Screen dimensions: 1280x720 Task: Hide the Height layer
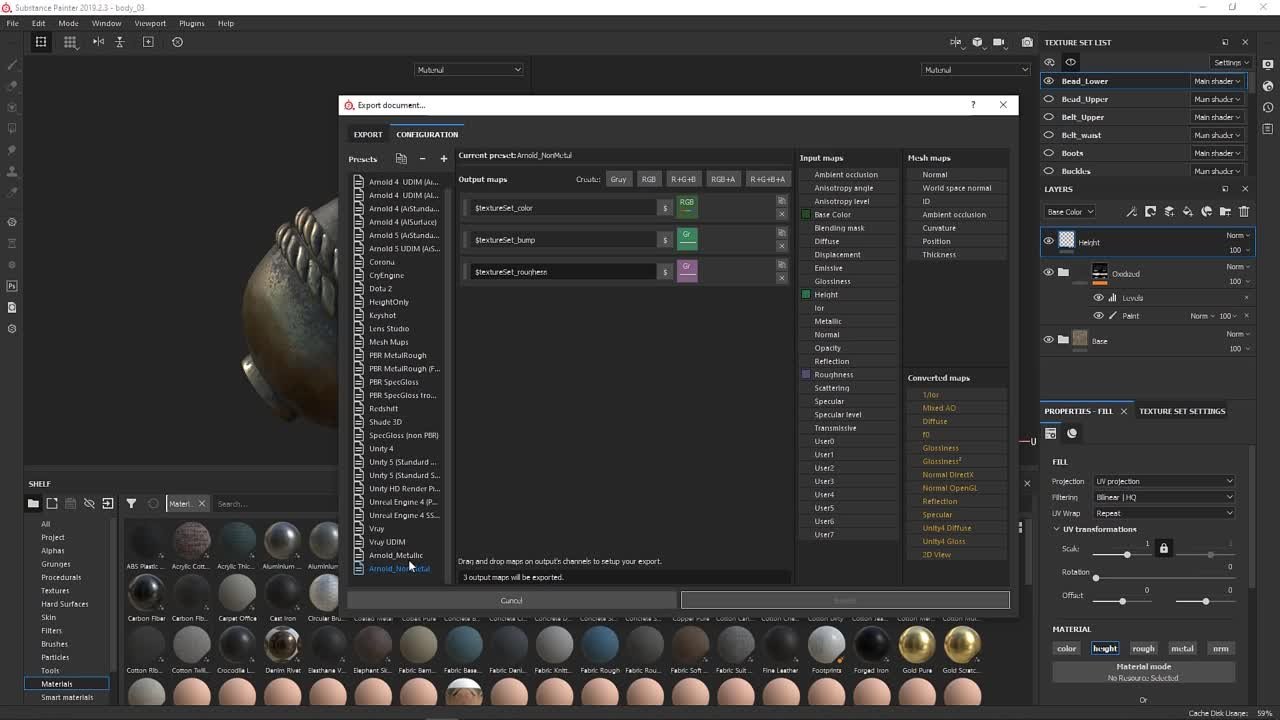(1049, 241)
